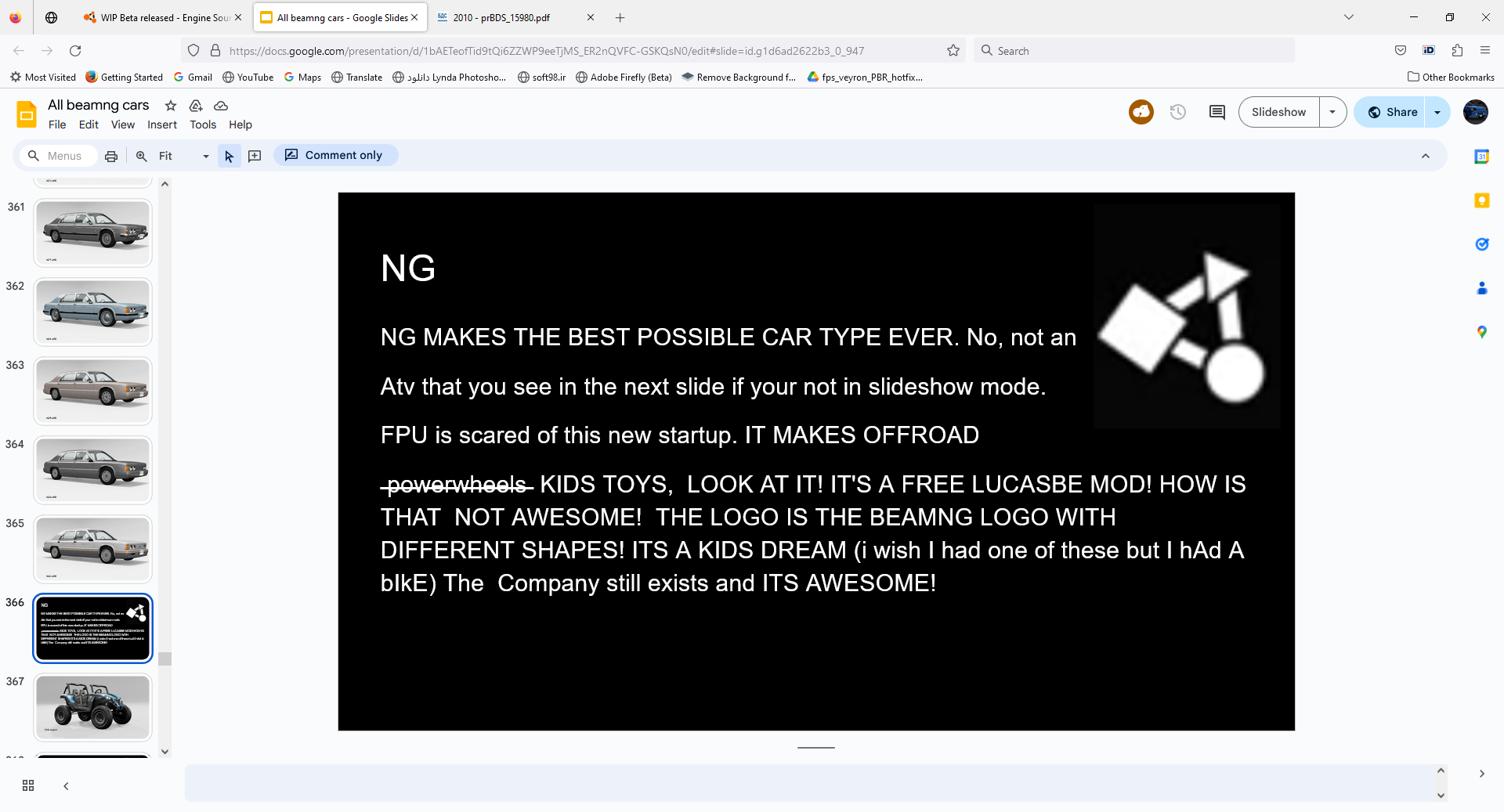The height and width of the screenshot is (812, 1504).
Task: Collapse the filmstrip panel arrow
Action: point(66,785)
